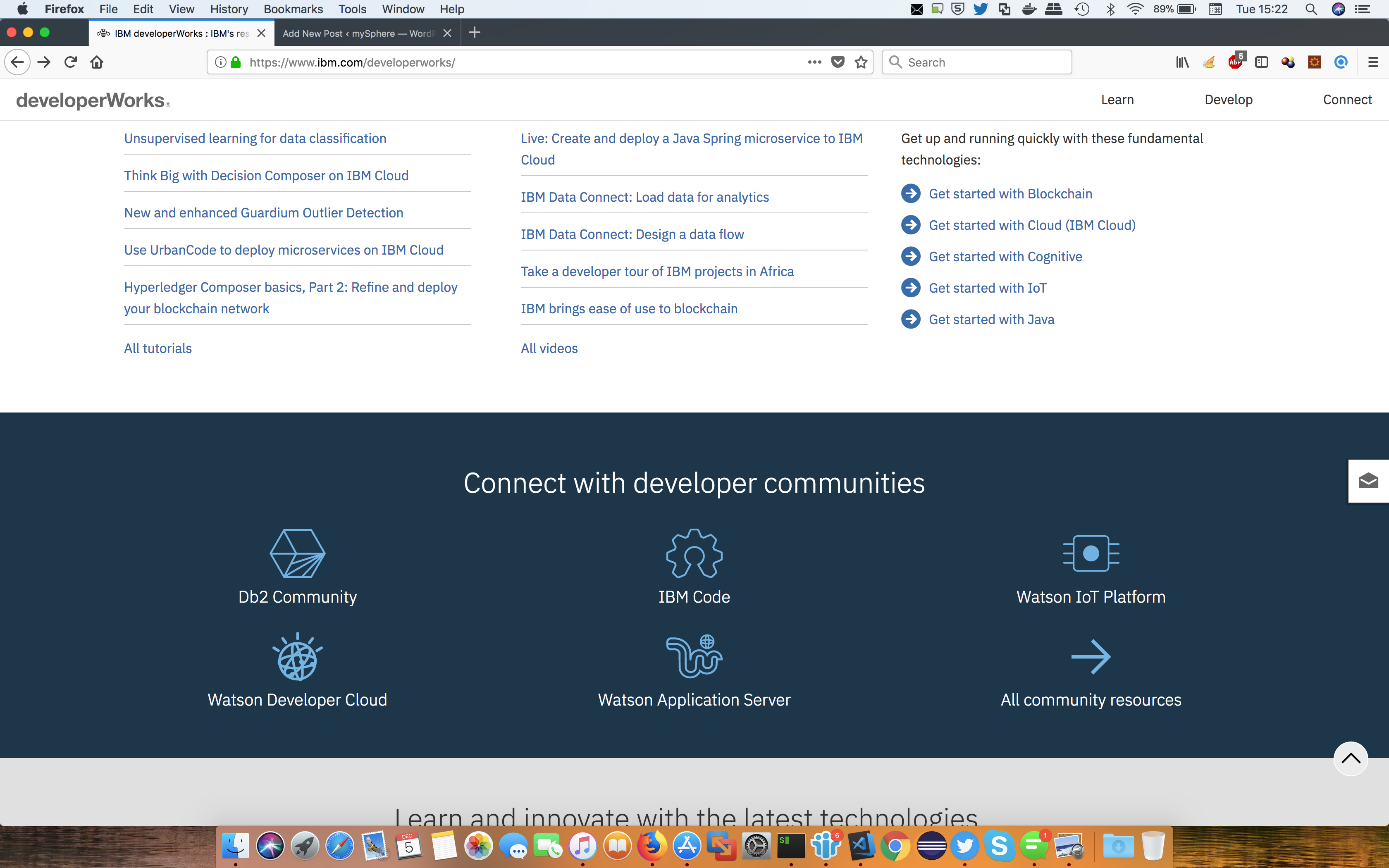Open a new browser tab
1389x868 pixels.
click(x=475, y=33)
